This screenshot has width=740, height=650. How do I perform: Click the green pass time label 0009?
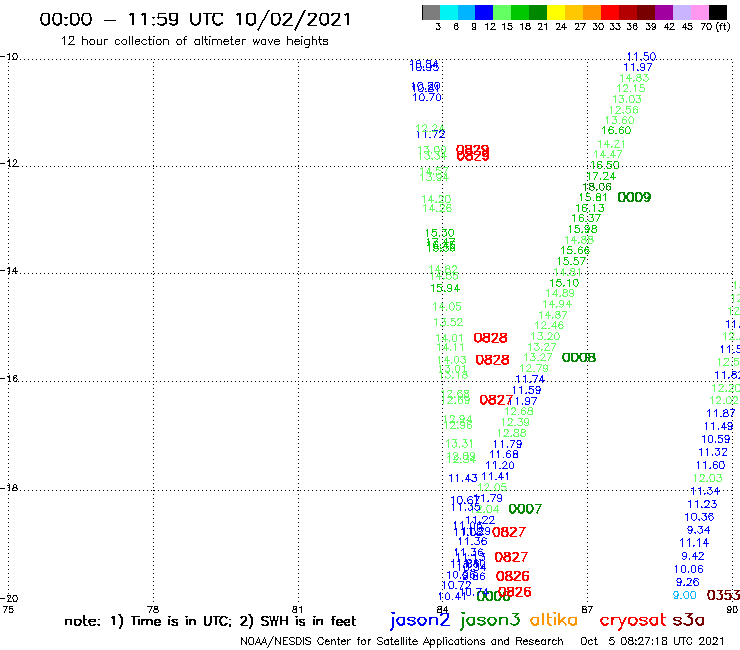[x=634, y=197]
